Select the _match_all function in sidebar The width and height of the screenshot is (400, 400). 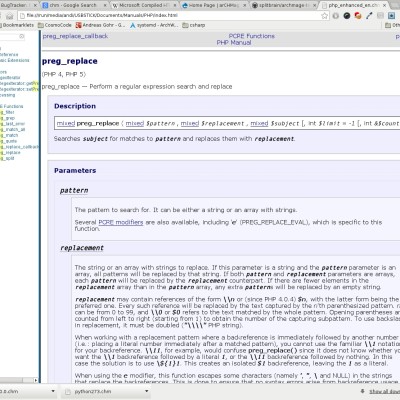click(x=13, y=129)
